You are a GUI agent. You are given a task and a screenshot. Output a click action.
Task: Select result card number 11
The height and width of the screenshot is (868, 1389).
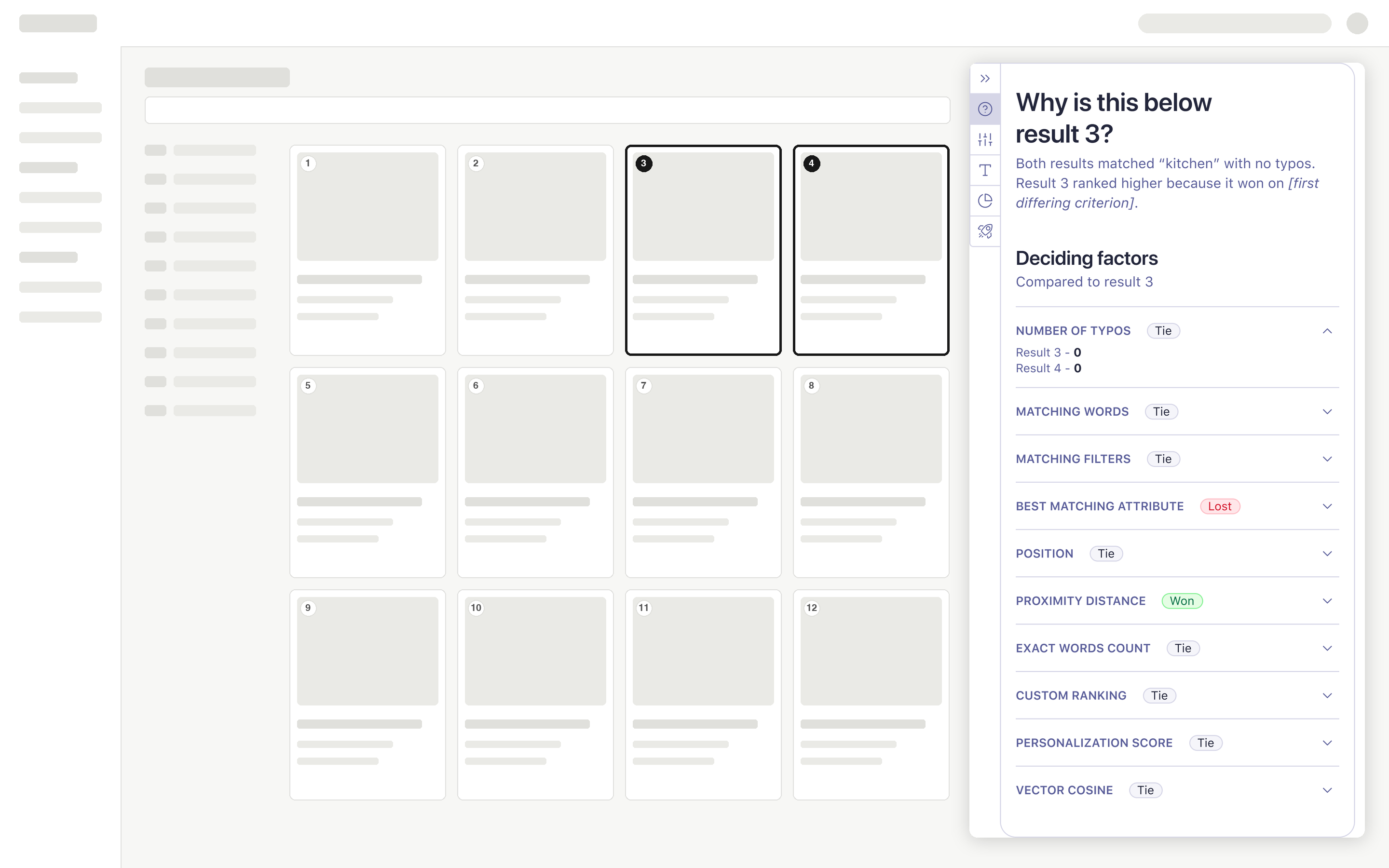(x=703, y=694)
